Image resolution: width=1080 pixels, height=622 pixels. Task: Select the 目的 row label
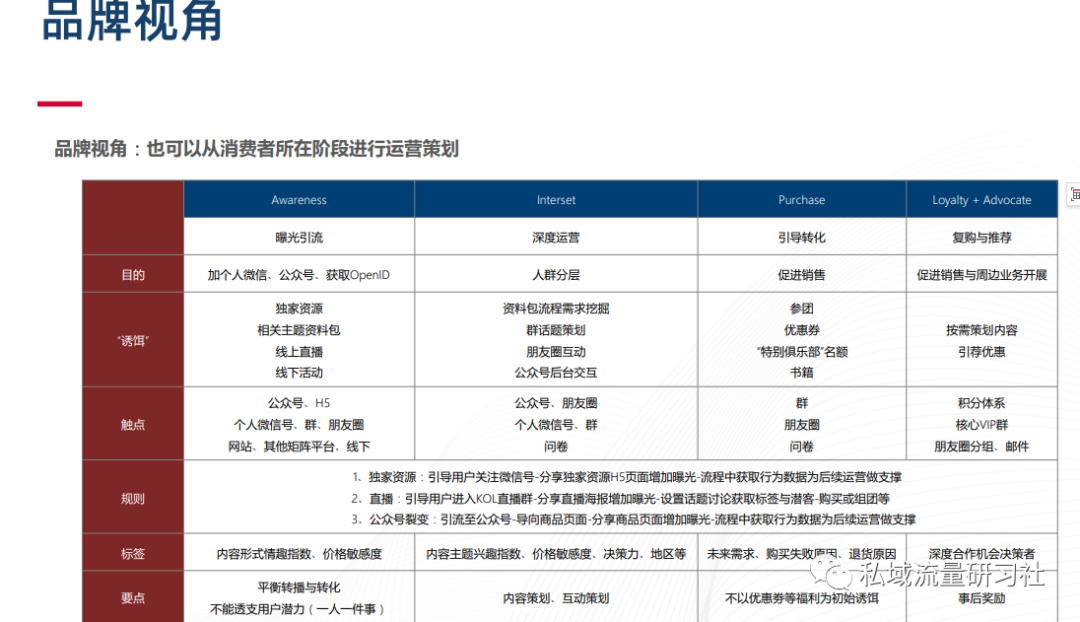click(133, 275)
